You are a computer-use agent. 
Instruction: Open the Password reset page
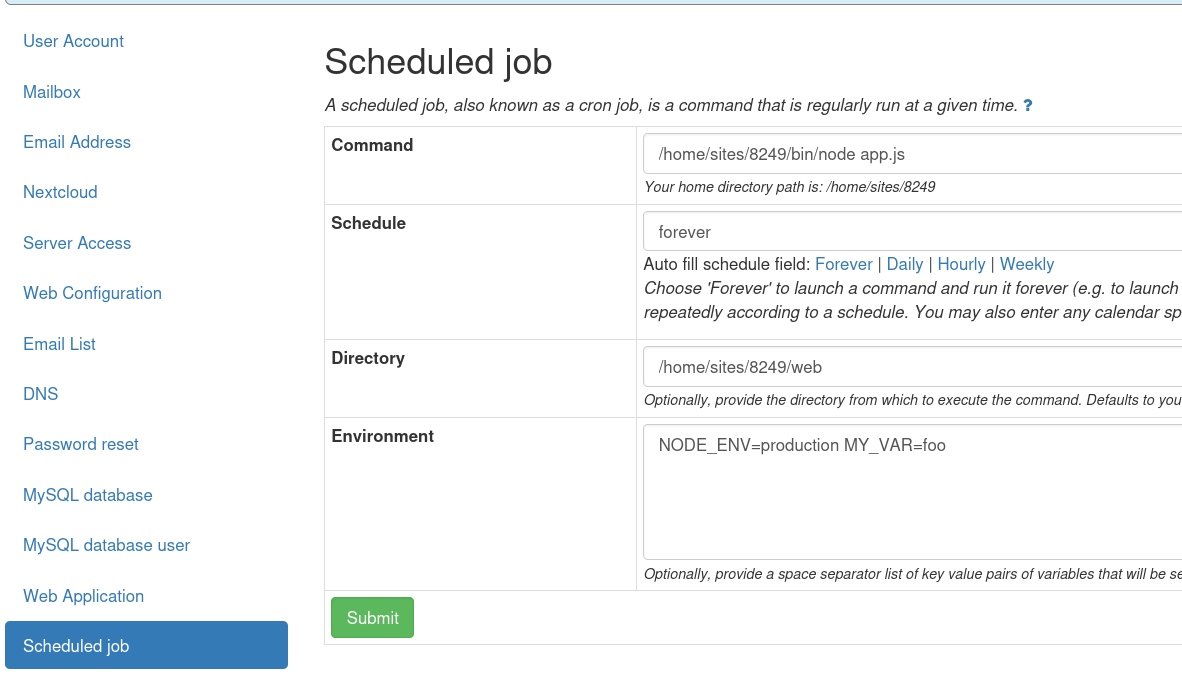point(81,444)
